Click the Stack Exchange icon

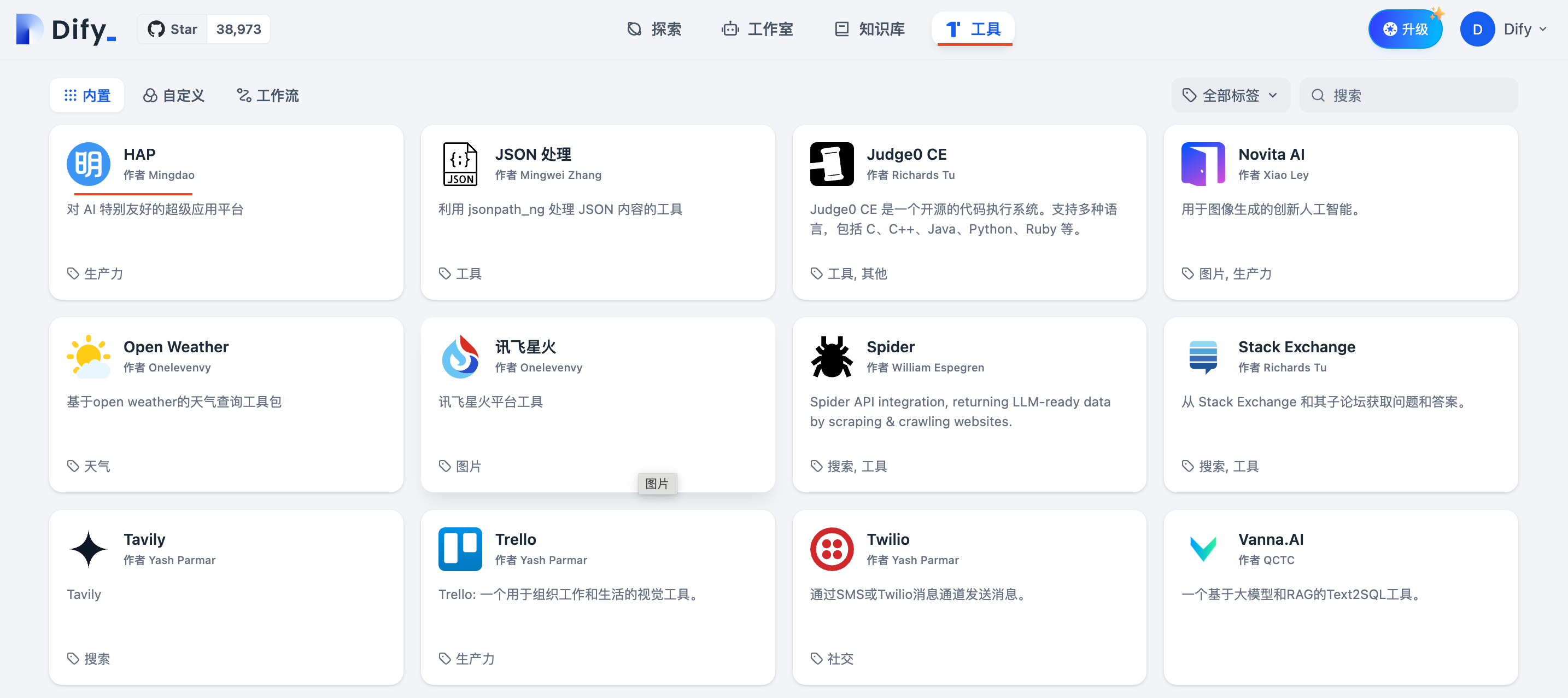pos(1203,356)
